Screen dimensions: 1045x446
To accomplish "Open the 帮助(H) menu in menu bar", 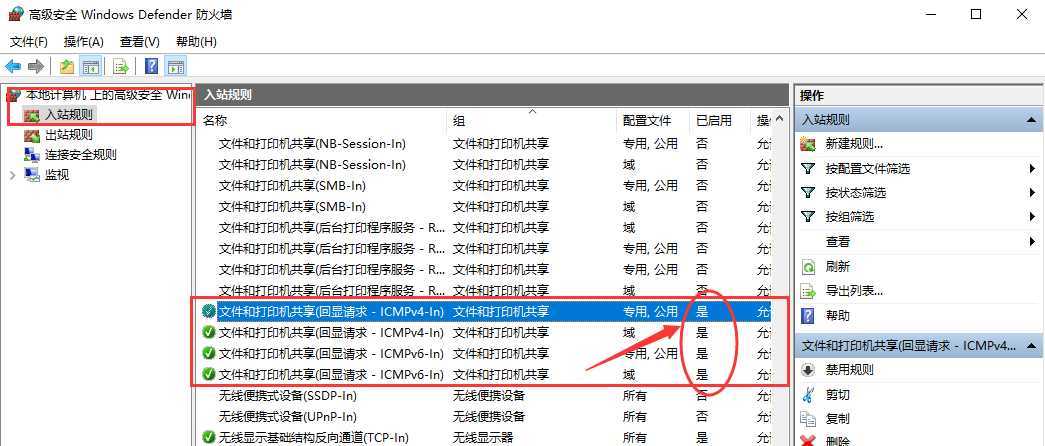I will click(196, 42).
